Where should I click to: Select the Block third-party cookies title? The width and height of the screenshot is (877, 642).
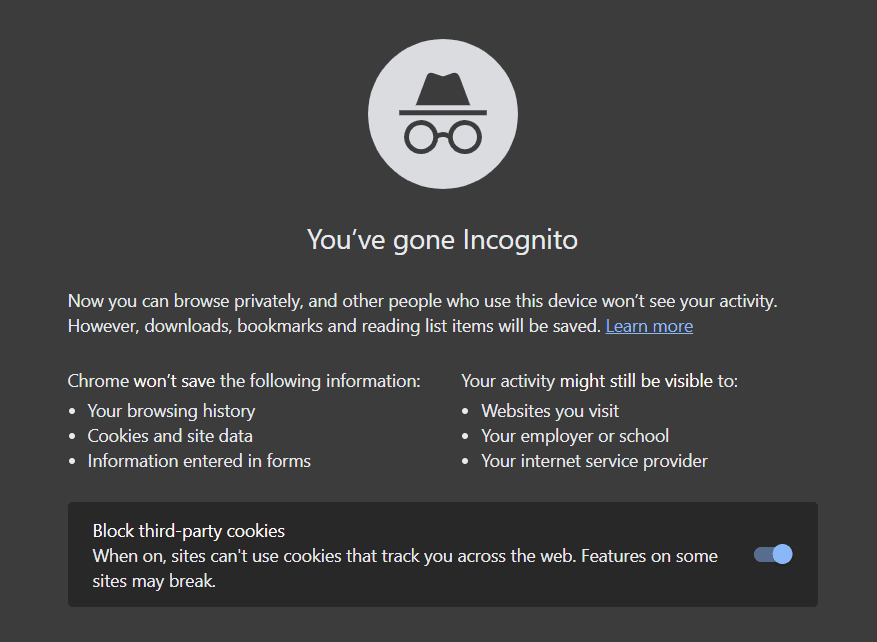pos(188,531)
